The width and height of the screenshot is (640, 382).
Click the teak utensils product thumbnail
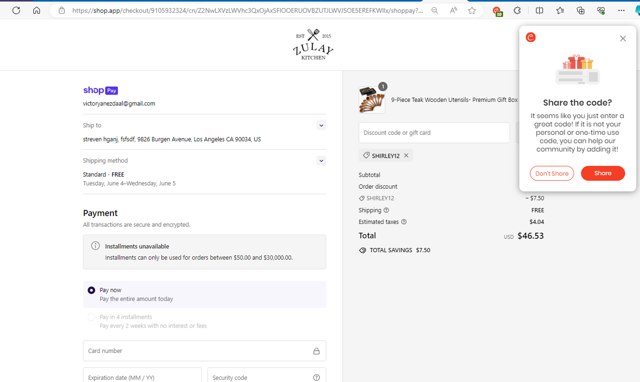click(372, 100)
